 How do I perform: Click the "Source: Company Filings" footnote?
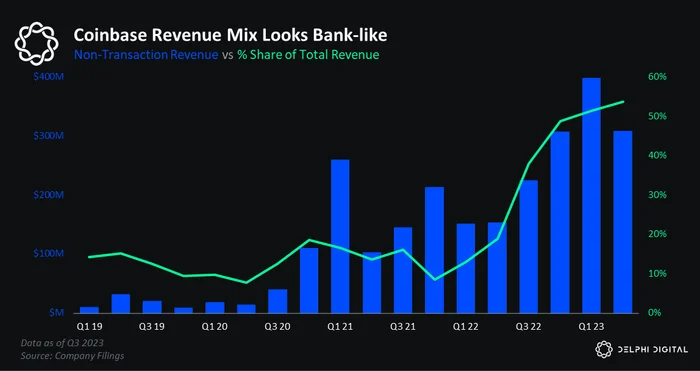72,356
